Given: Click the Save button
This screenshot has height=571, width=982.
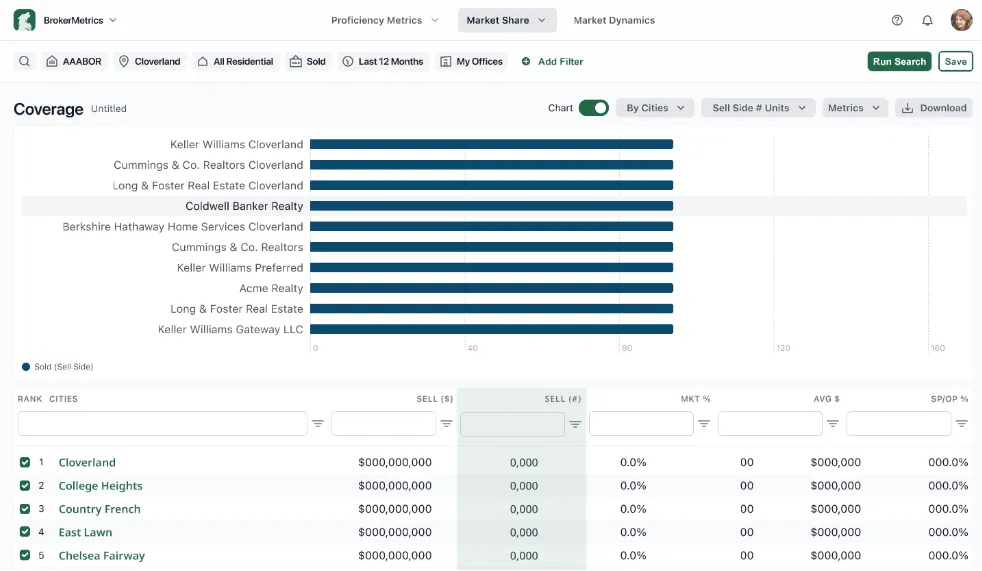Looking at the screenshot, I should pyautogui.click(x=956, y=61).
